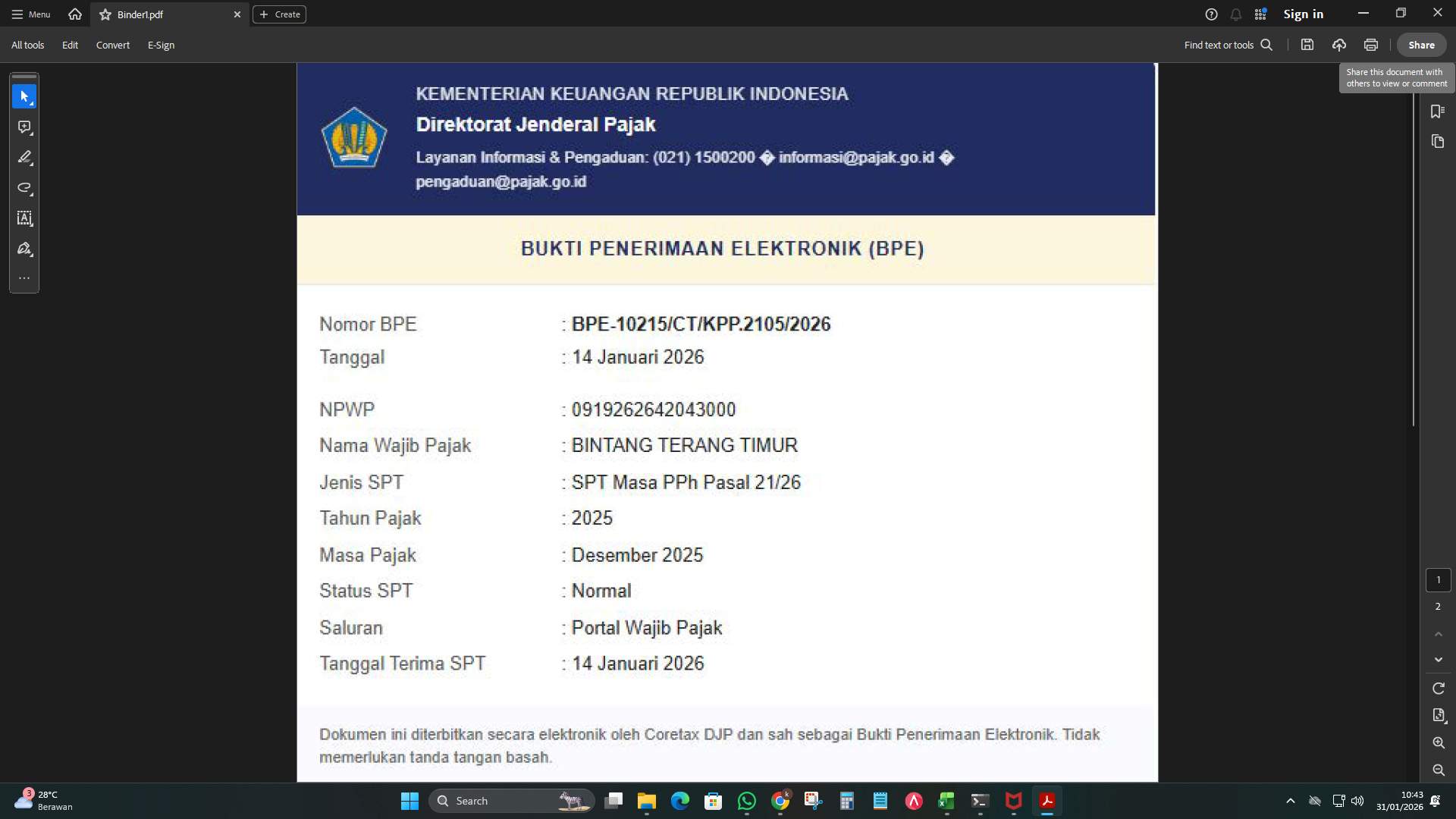Viewport: 1456px width, 819px height.
Task: Click the Sign in button
Action: coord(1303,14)
